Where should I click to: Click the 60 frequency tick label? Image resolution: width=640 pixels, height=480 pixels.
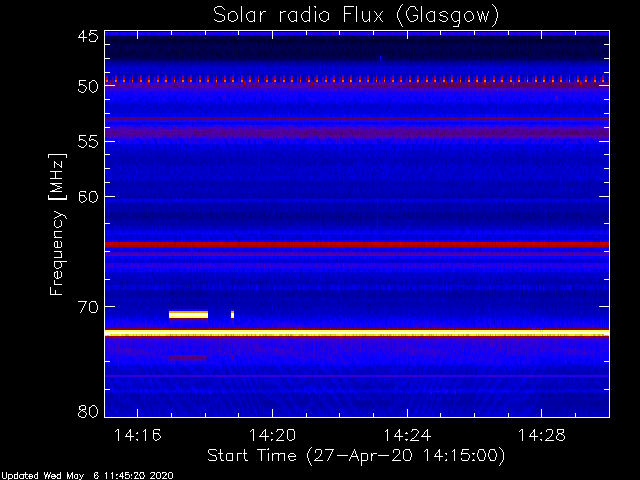point(88,197)
